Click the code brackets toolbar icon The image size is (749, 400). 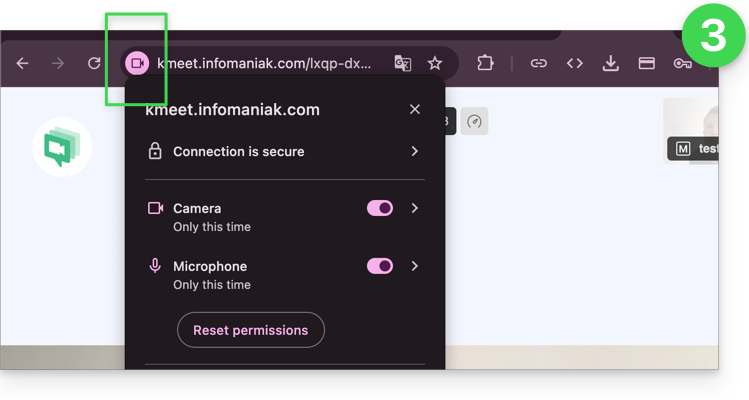[x=574, y=63]
